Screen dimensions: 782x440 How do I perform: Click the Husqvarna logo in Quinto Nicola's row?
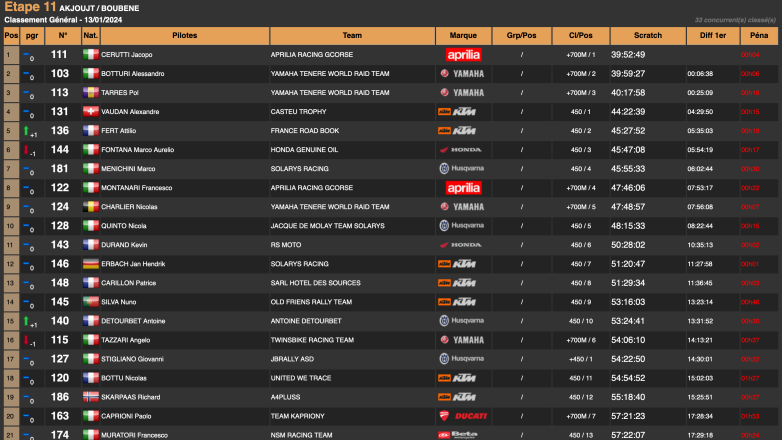pyautogui.click(x=461, y=226)
